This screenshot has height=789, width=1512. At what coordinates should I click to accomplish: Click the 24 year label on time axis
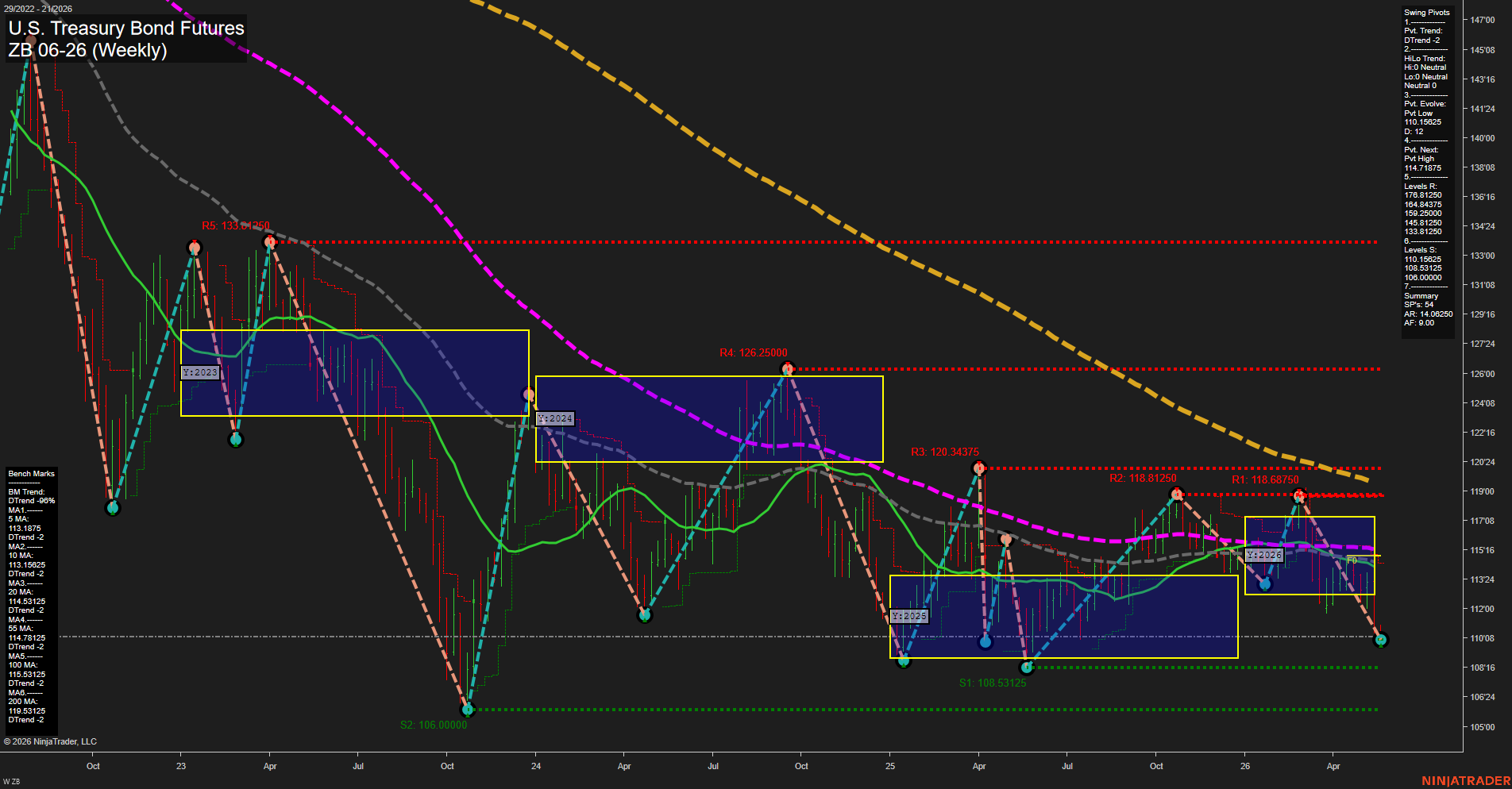point(536,766)
